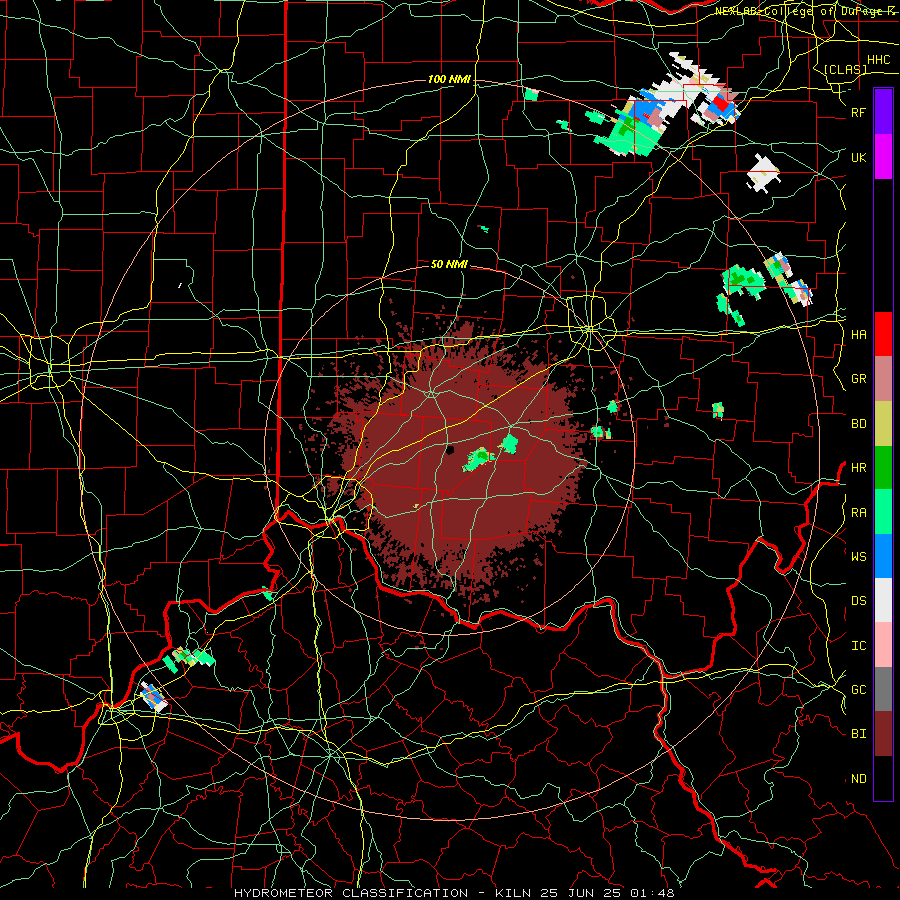Image resolution: width=900 pixels, height=900 pixels.
Task: Click the white DS dry snow swatch
Action: click(883, 600)
